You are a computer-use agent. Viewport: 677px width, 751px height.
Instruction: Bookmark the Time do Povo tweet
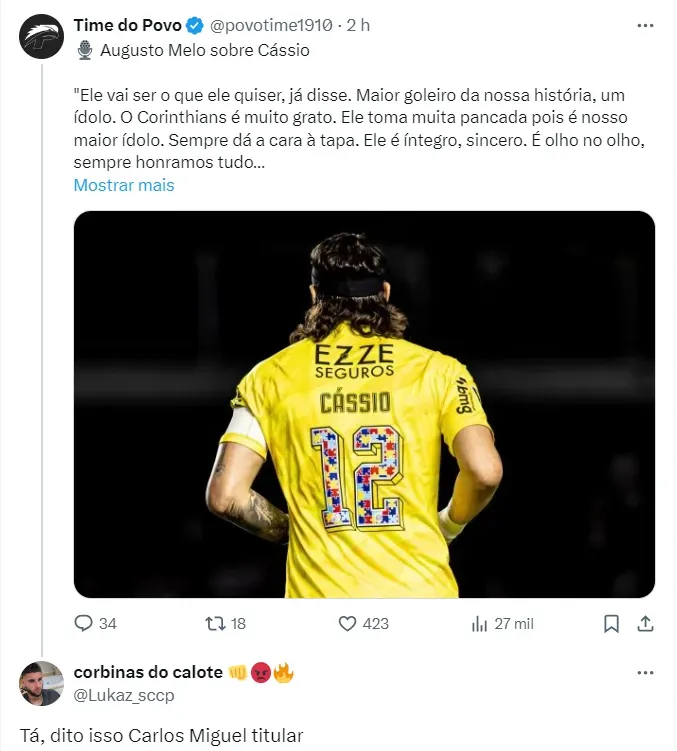click(611, 623)
